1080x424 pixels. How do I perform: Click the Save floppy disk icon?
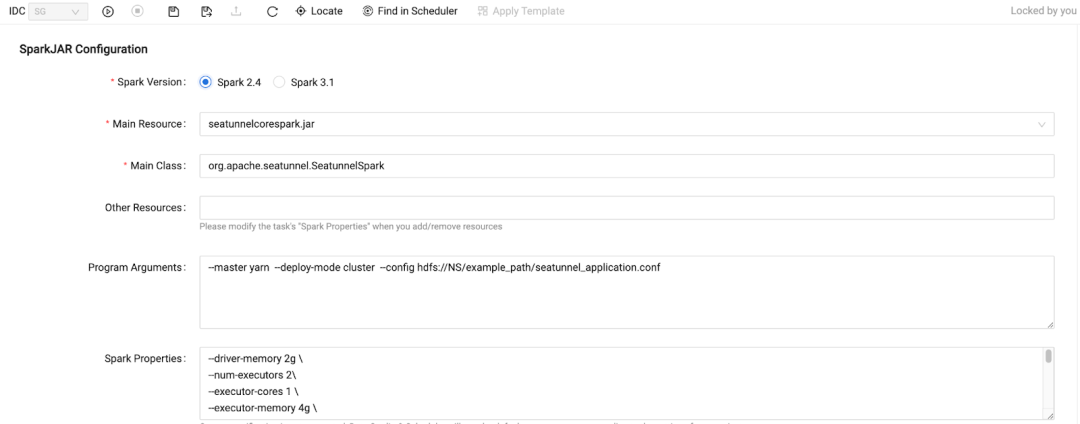(x=173, y=11)
